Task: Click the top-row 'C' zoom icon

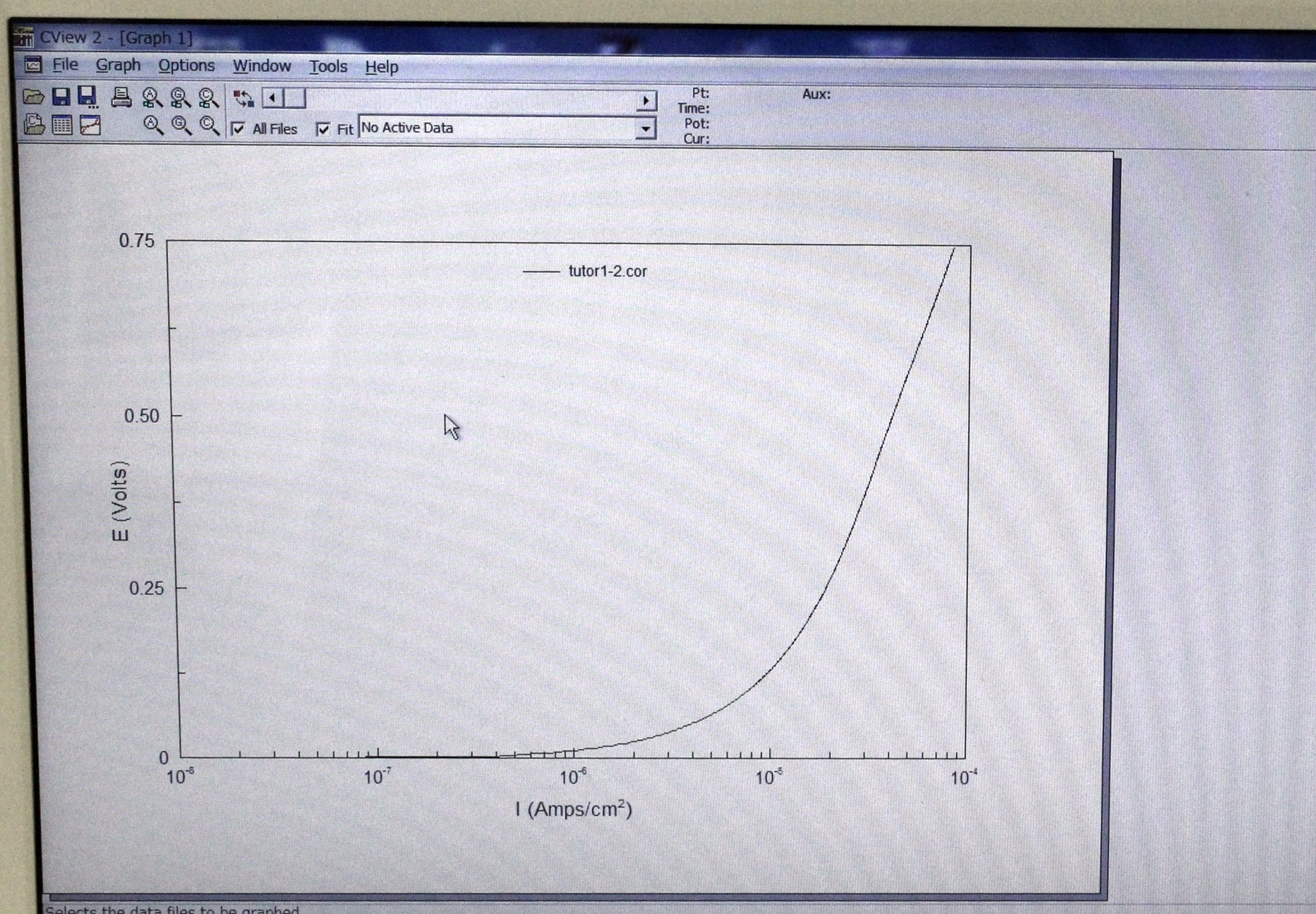Action: 208,97
